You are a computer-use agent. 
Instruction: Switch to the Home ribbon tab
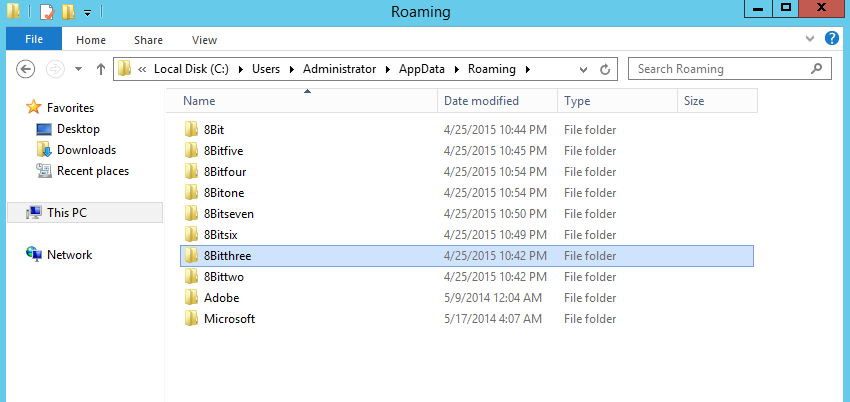pyautogui.click(x=91, y=40)
